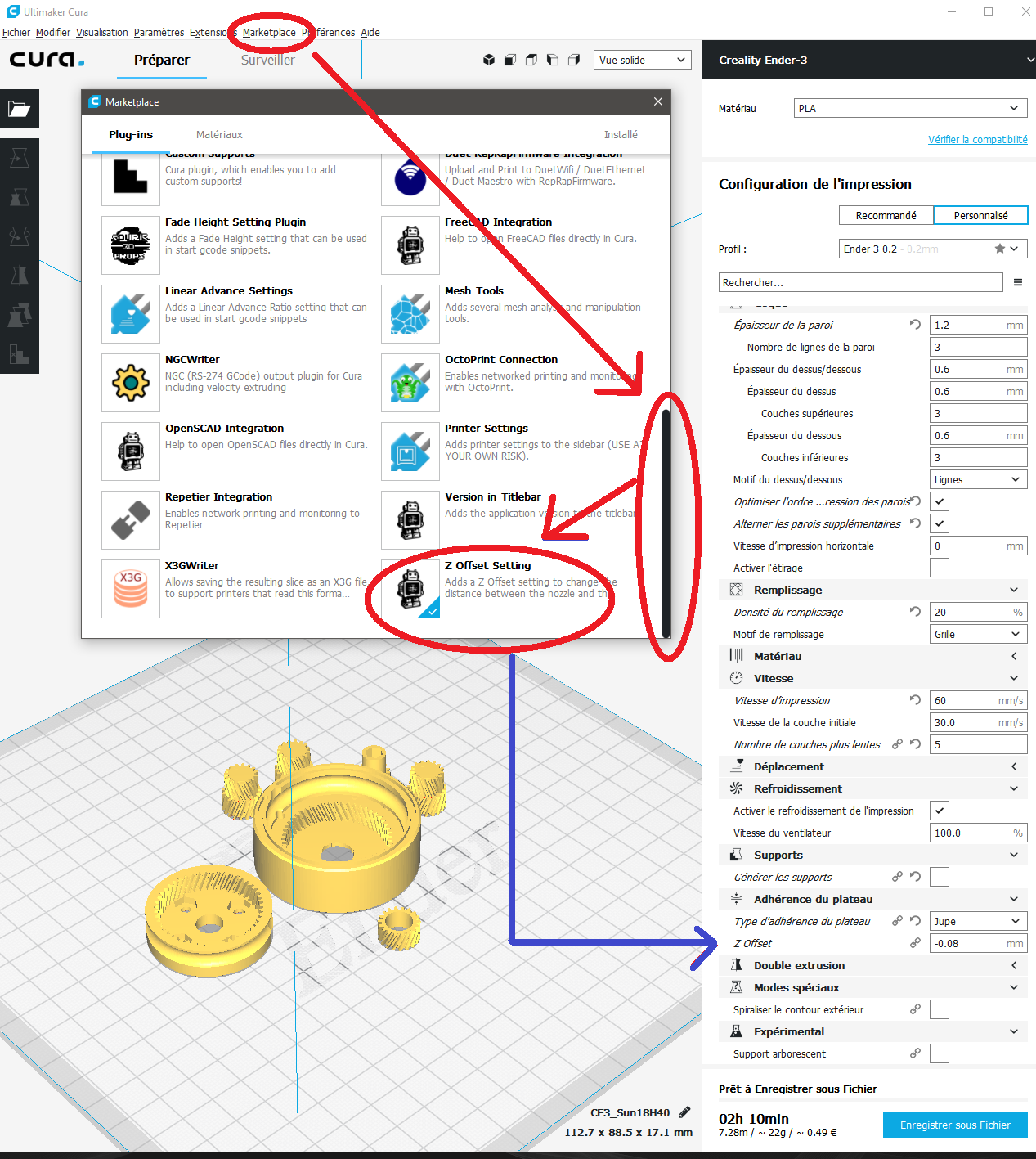
Task: Click the Custom Supports plugin thumbnail
Action: tap(131, 179)
